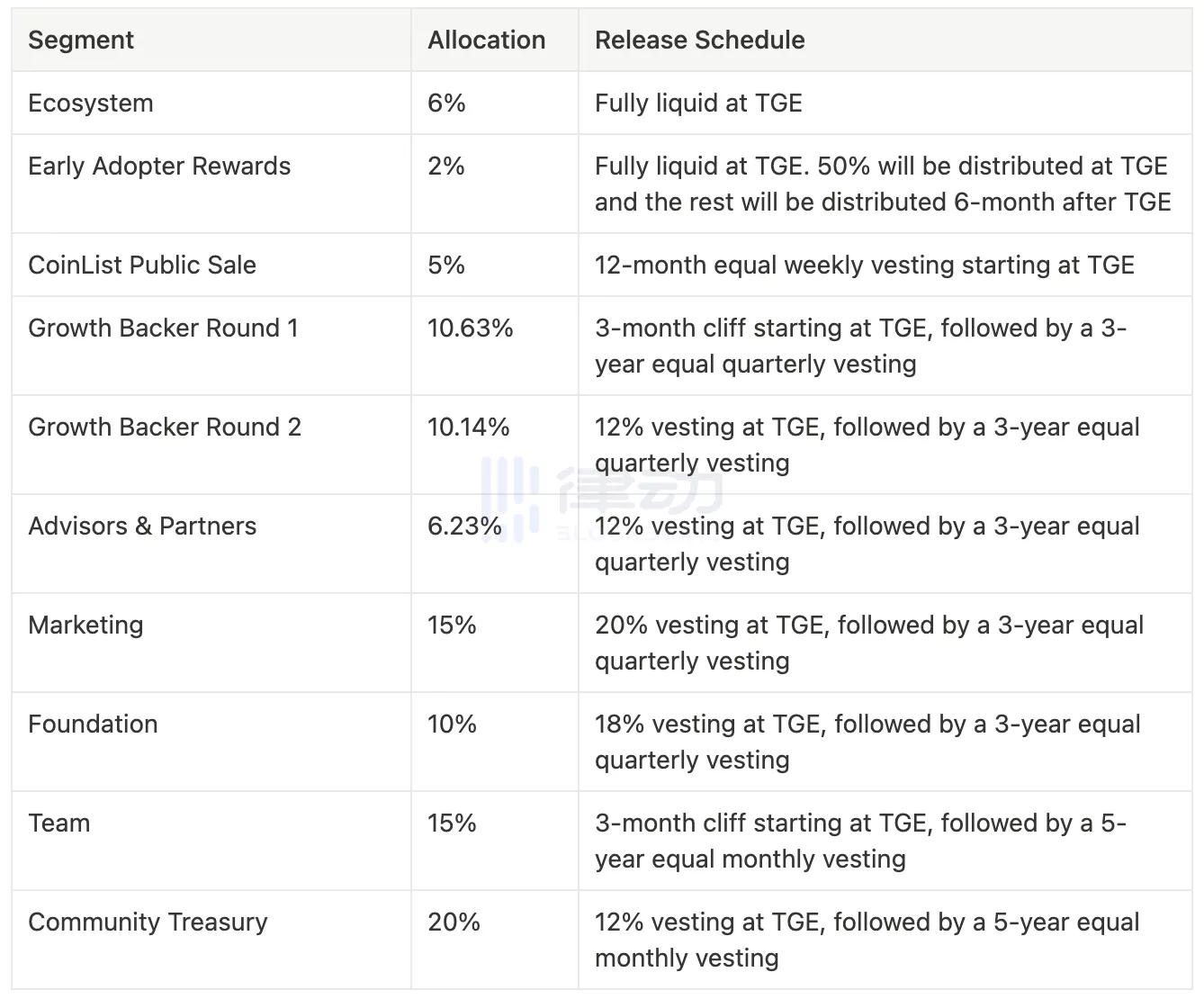Image resolution: width=1204 pixels, height=999 pixels.
Task: Select the Growth Backer Round 1 cell
Action: (x=163, y=328)
